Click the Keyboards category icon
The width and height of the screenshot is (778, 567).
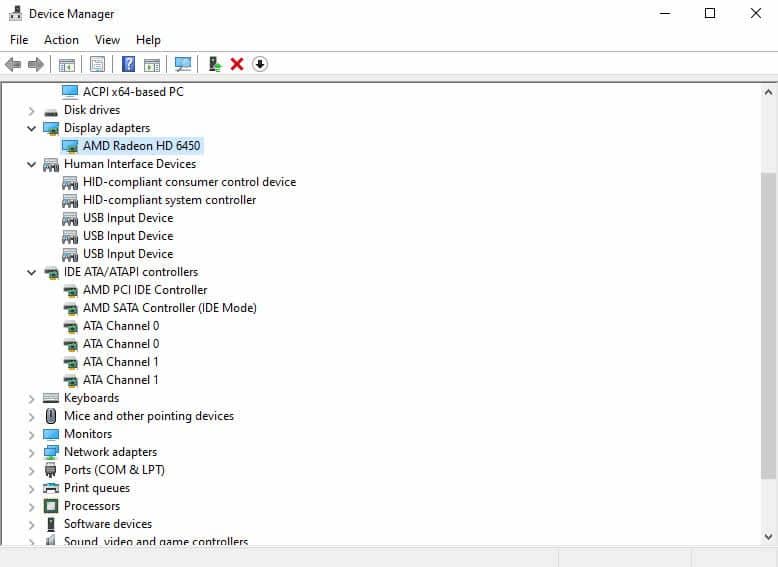[51, 398]
